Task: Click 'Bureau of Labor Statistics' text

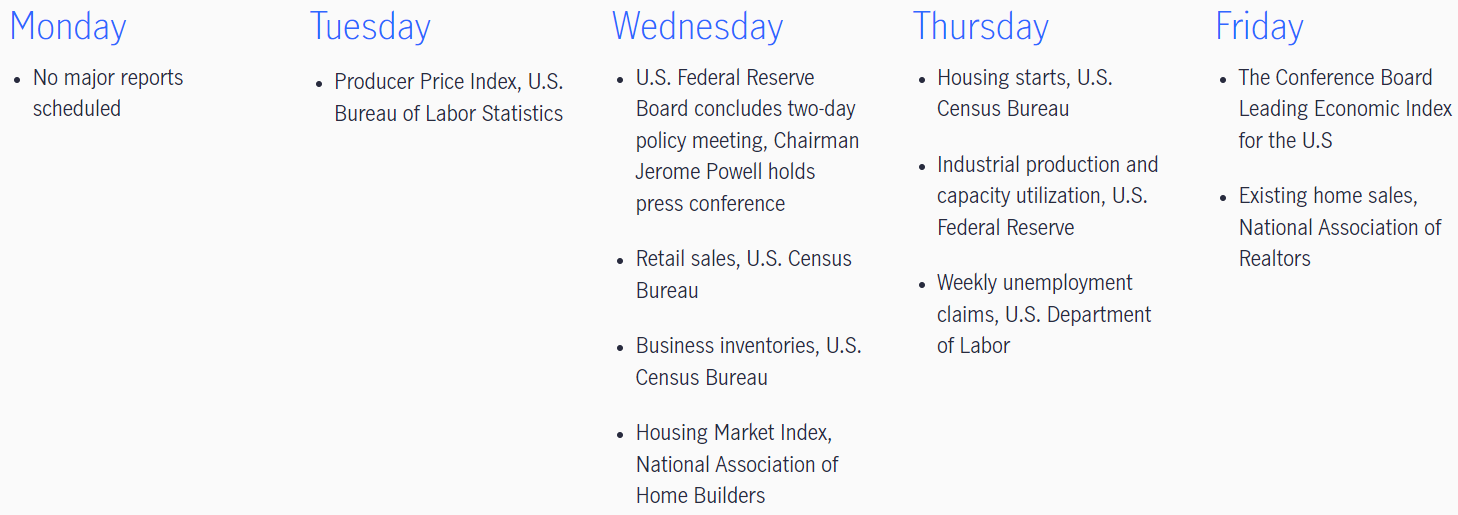Action: pos(449,114)
